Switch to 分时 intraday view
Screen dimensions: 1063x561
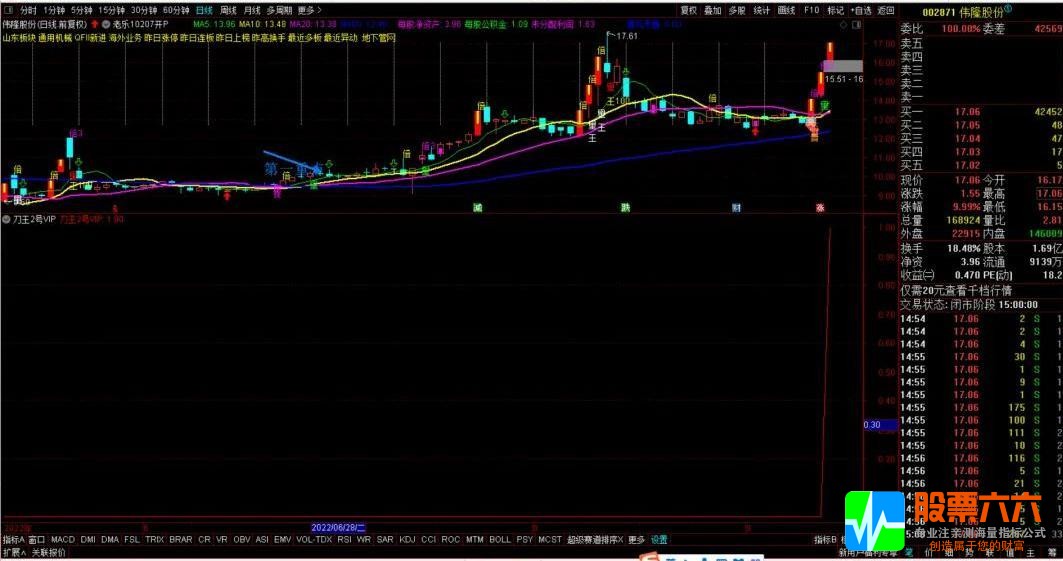[x=28, y=10]
